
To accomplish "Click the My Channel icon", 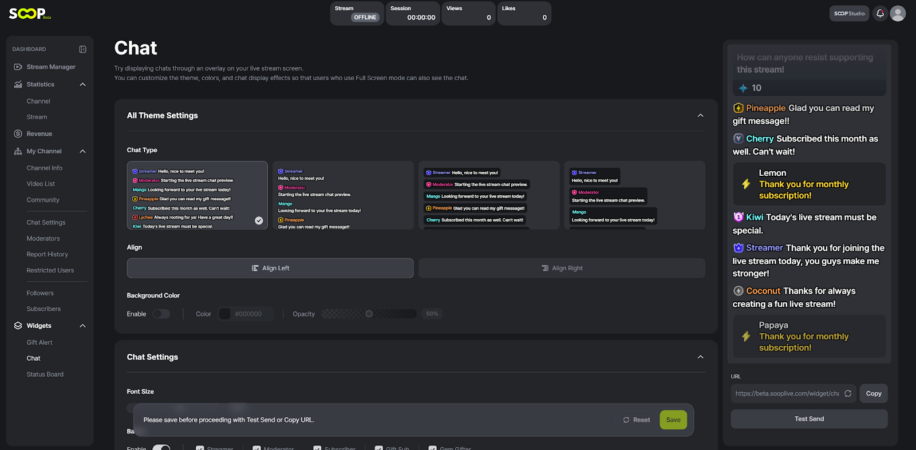I will (18, 151).
